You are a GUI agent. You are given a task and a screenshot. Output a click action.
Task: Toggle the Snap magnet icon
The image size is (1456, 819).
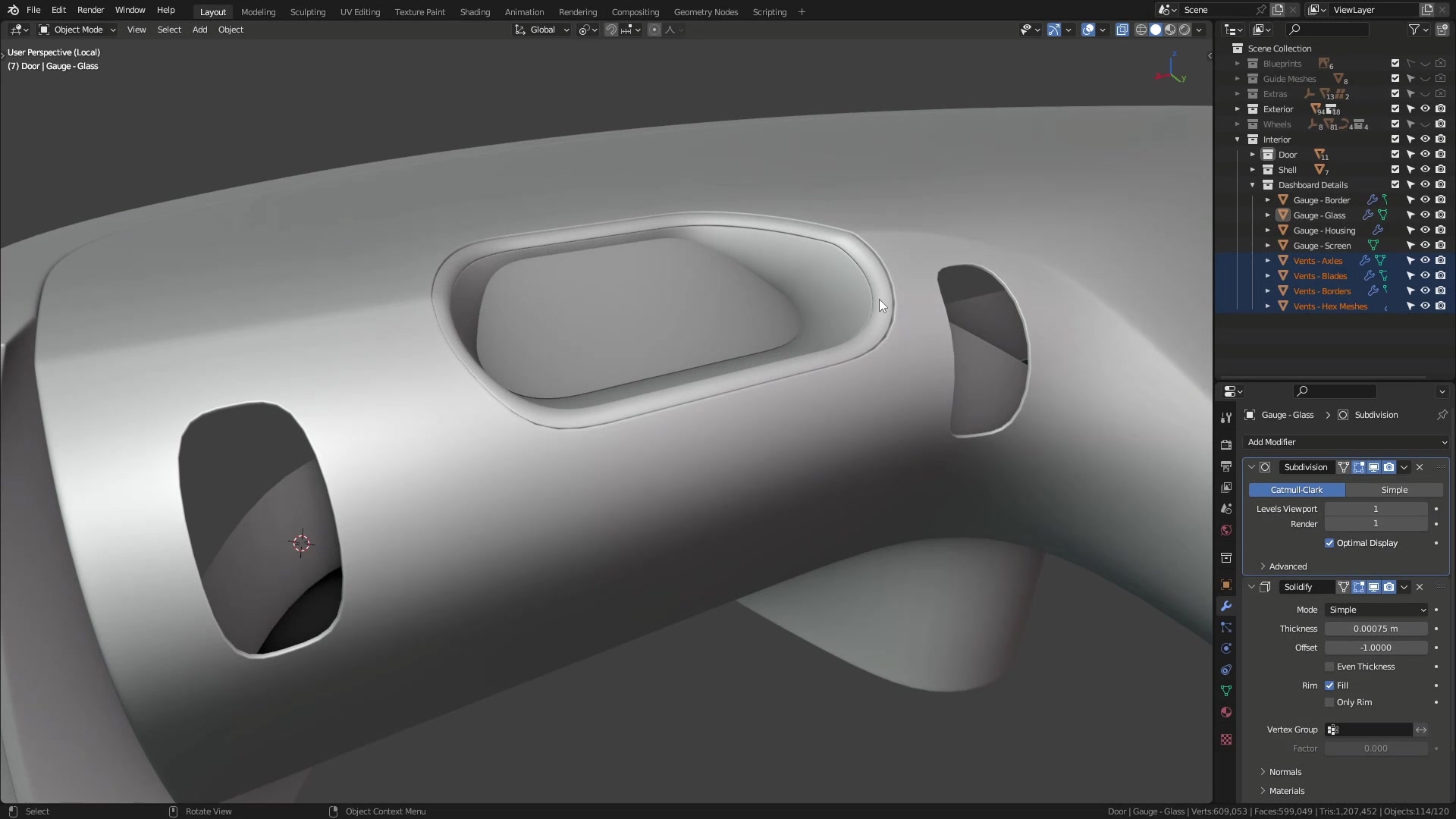610,30
